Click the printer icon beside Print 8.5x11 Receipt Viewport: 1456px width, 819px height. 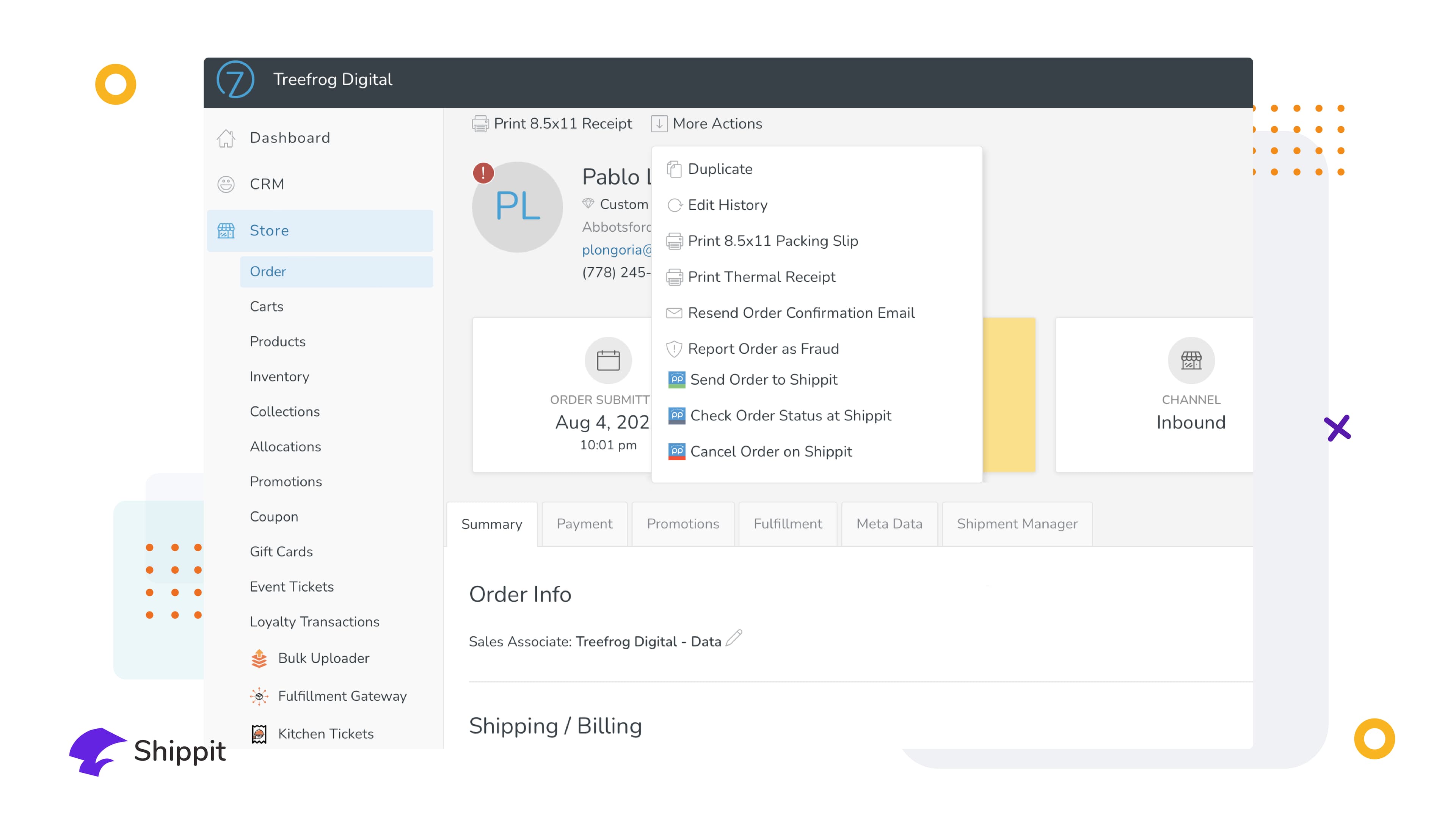(x=480, y=124)
